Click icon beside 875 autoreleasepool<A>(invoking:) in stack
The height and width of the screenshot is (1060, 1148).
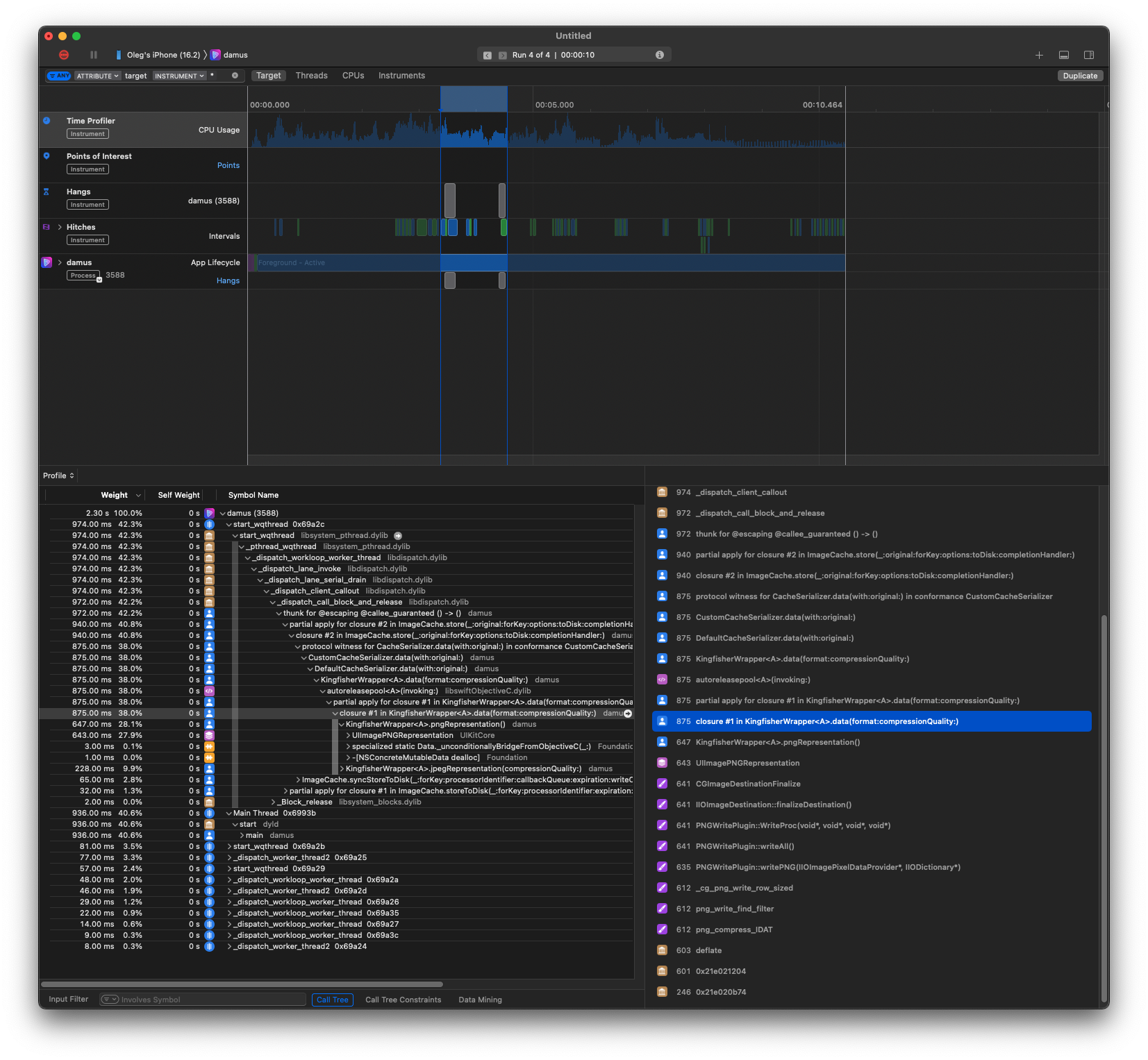(x=663, y=680)
